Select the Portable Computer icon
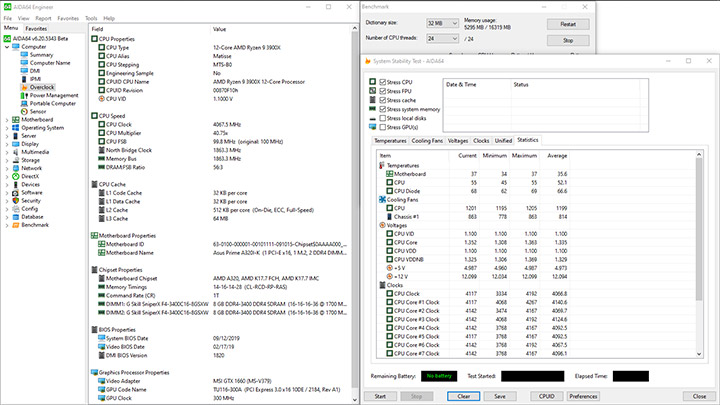720x405 pixels. point(23,103)
